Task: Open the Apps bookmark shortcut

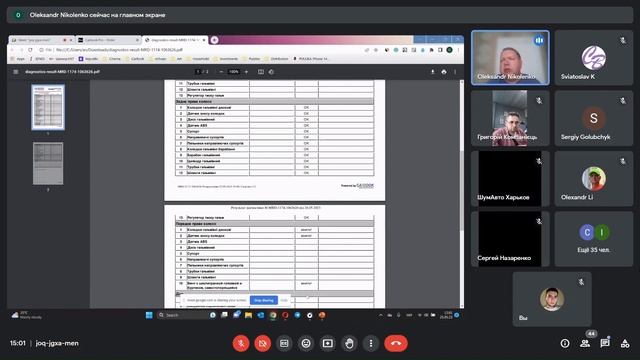Action: tap(18, 59)
